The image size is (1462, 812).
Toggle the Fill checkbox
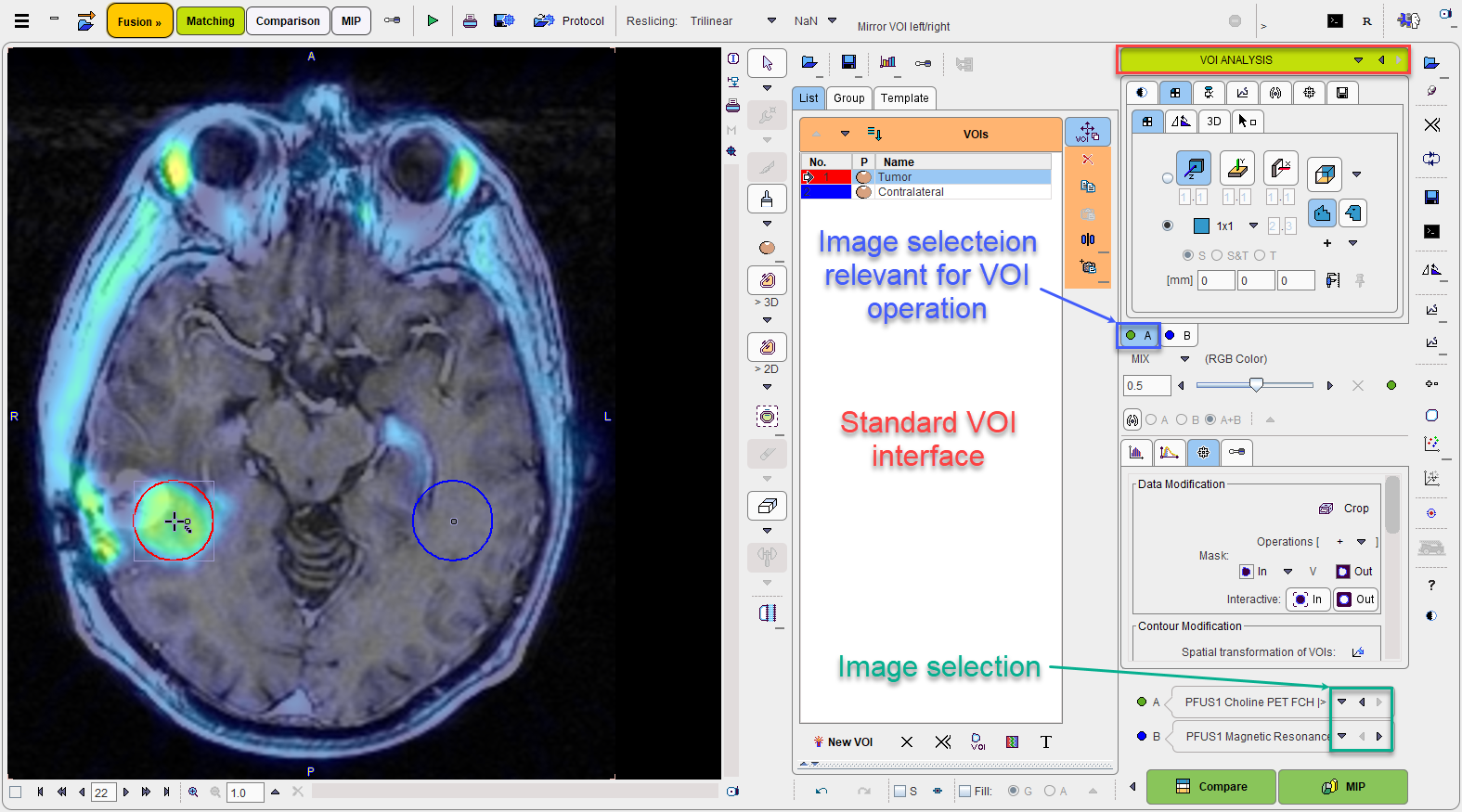point(965,792)
